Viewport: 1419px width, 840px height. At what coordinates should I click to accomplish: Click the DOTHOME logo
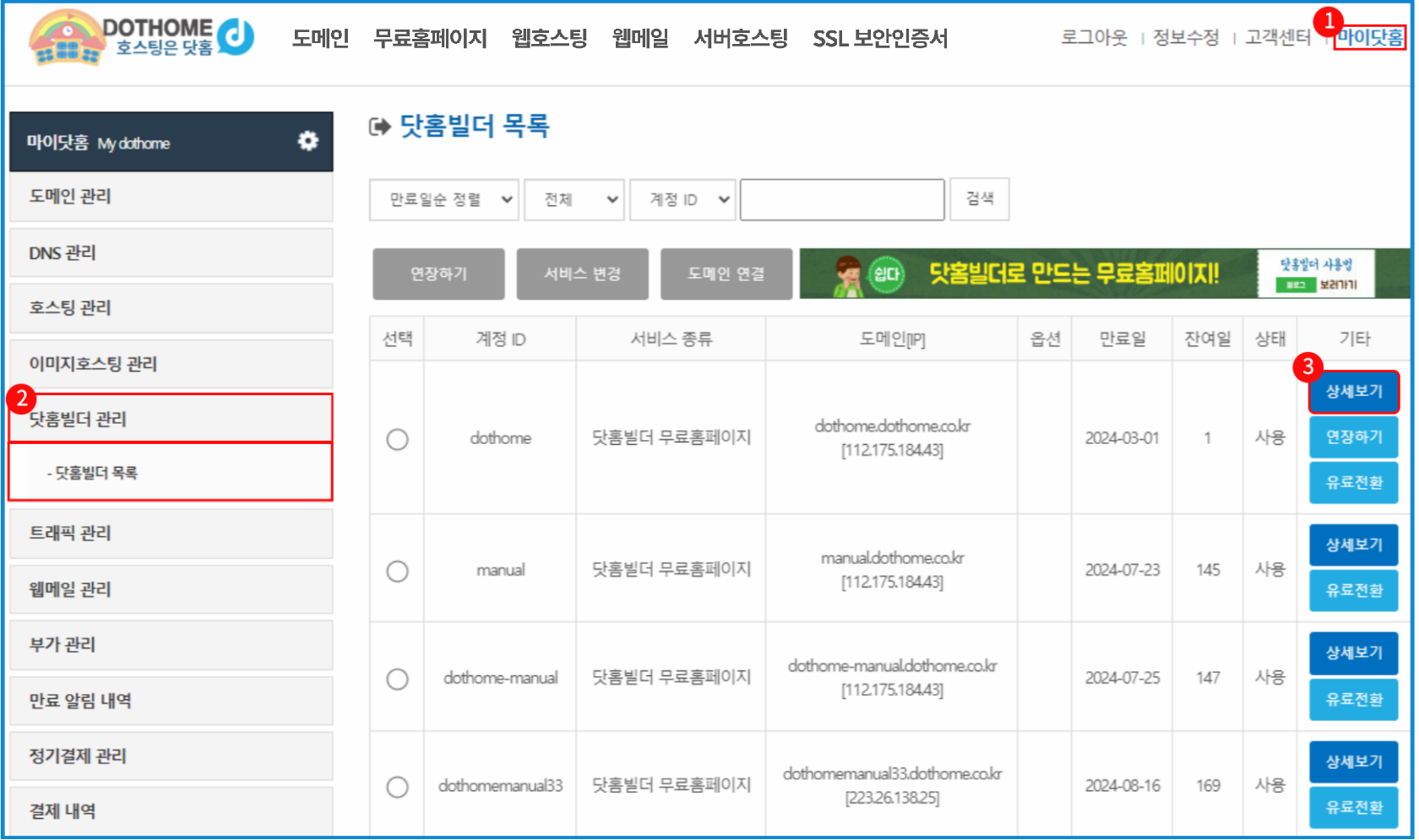click(141, 38)
